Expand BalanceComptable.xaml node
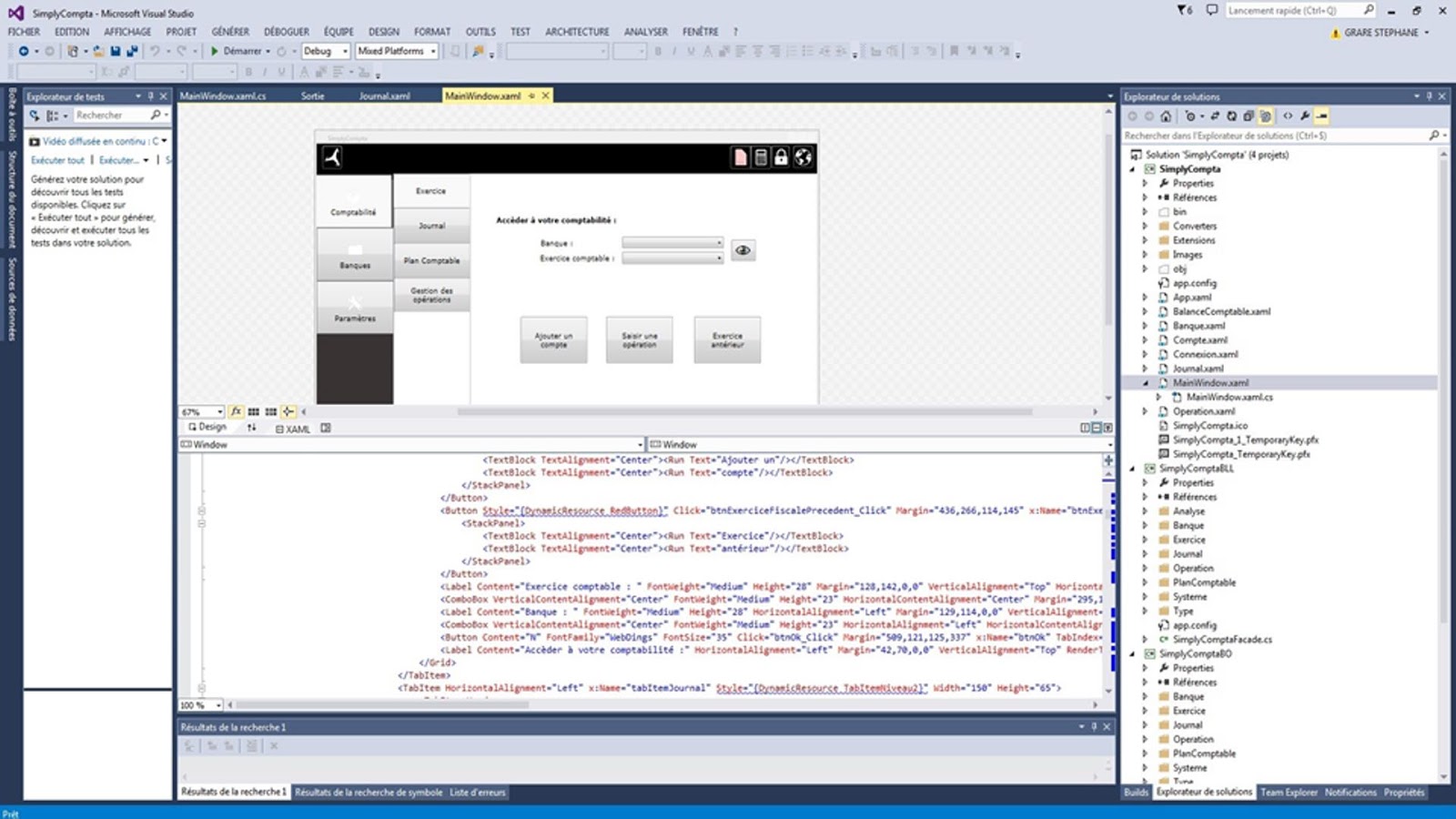Screen dimensions: 1456x819 click(x=1145, y=311)
